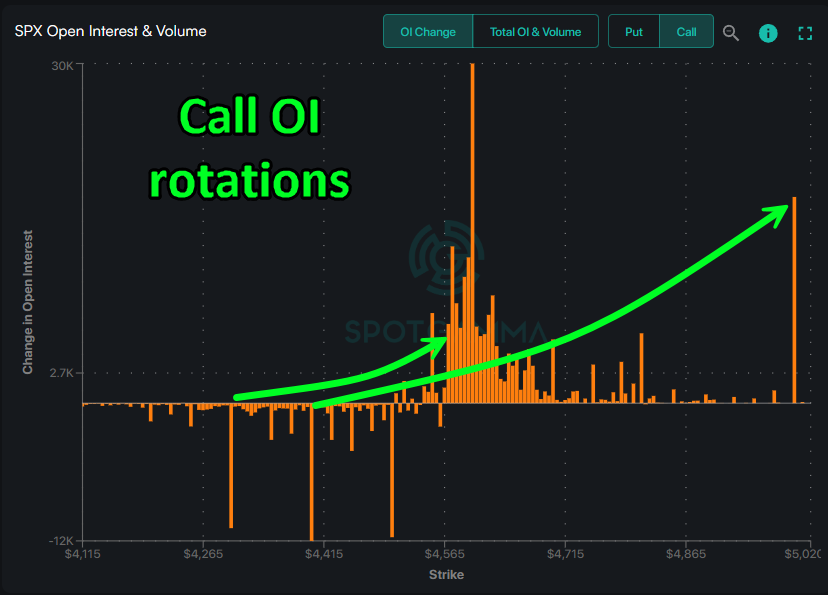Select the tall bar near $5,020 strike

point(794,300)
